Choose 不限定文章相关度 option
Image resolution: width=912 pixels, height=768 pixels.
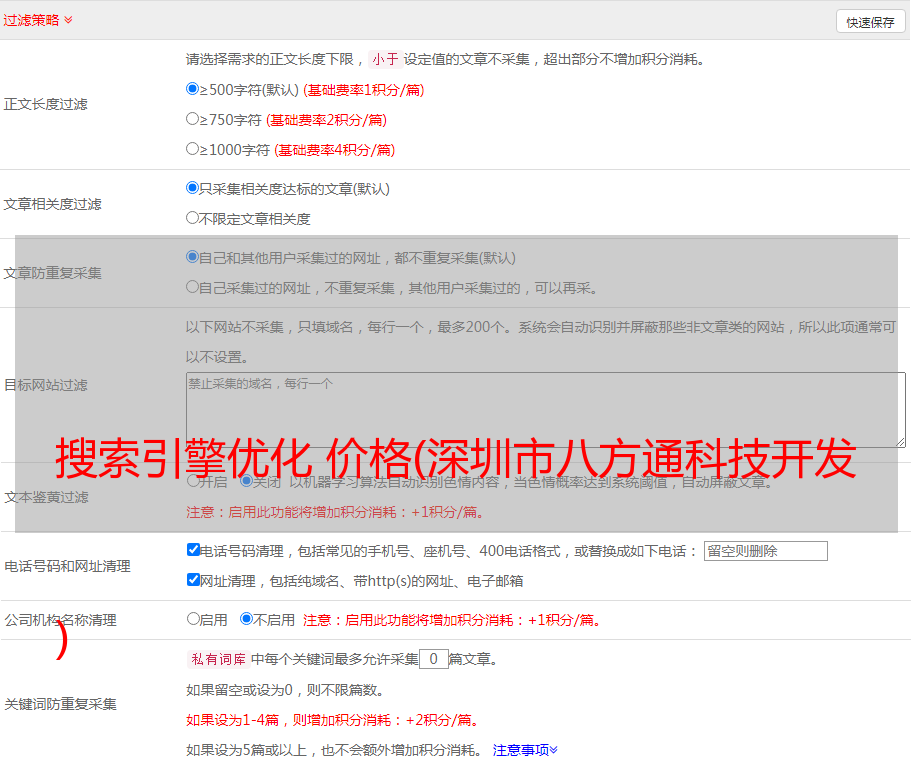[x=193, y=218]
